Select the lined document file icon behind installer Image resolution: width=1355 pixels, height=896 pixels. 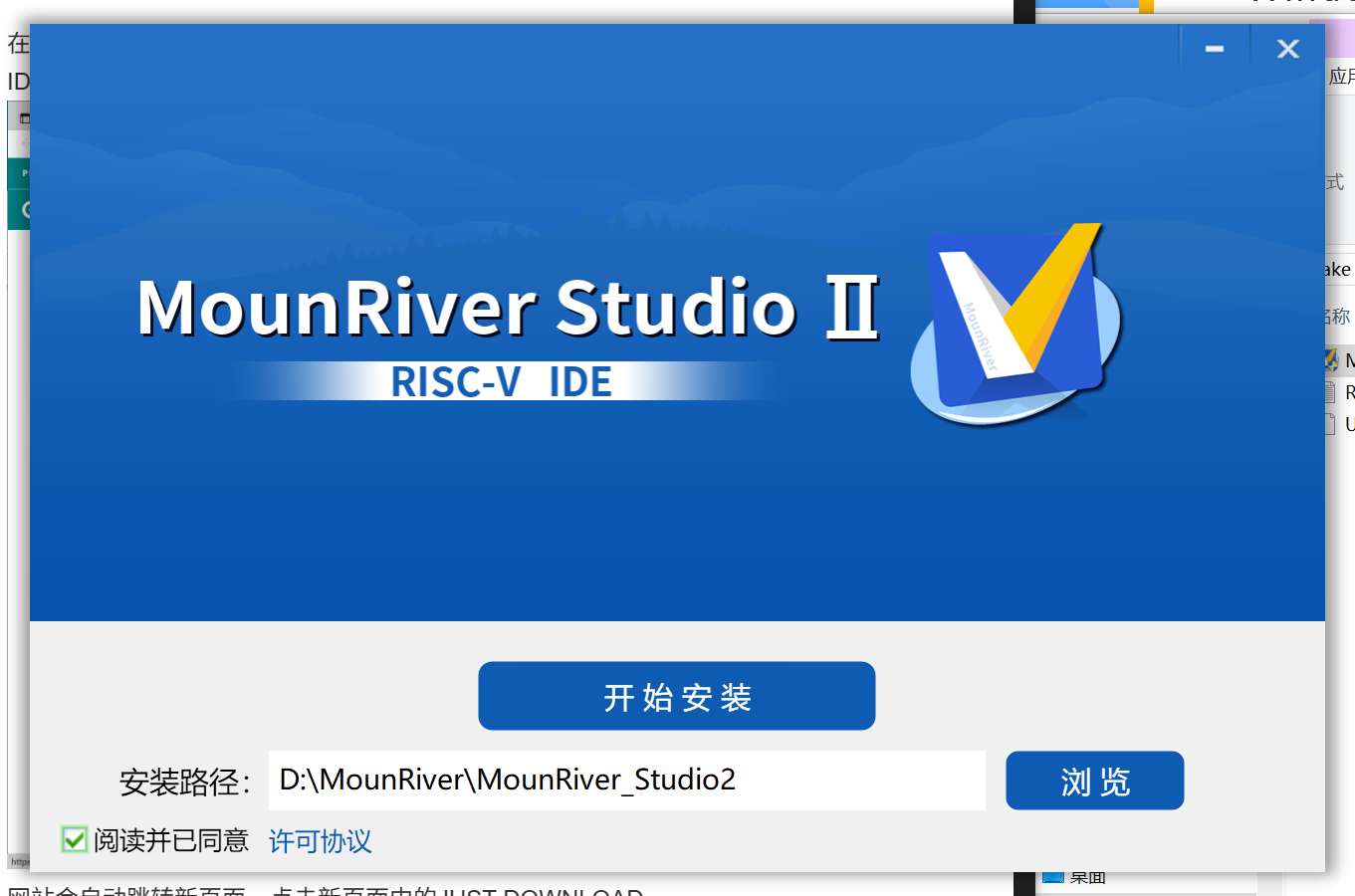coord(1332,392)
